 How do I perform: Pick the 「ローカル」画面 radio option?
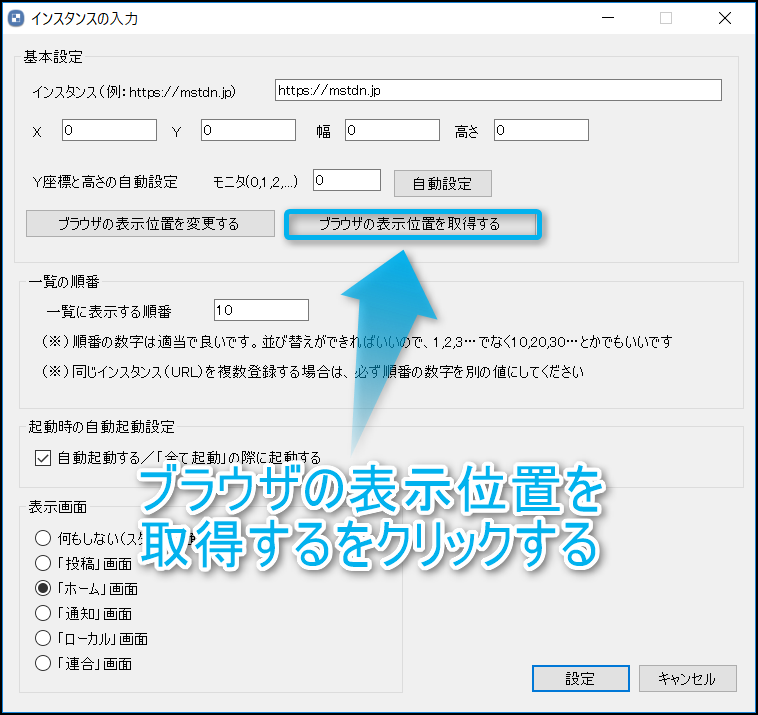[x=43, y=638]
